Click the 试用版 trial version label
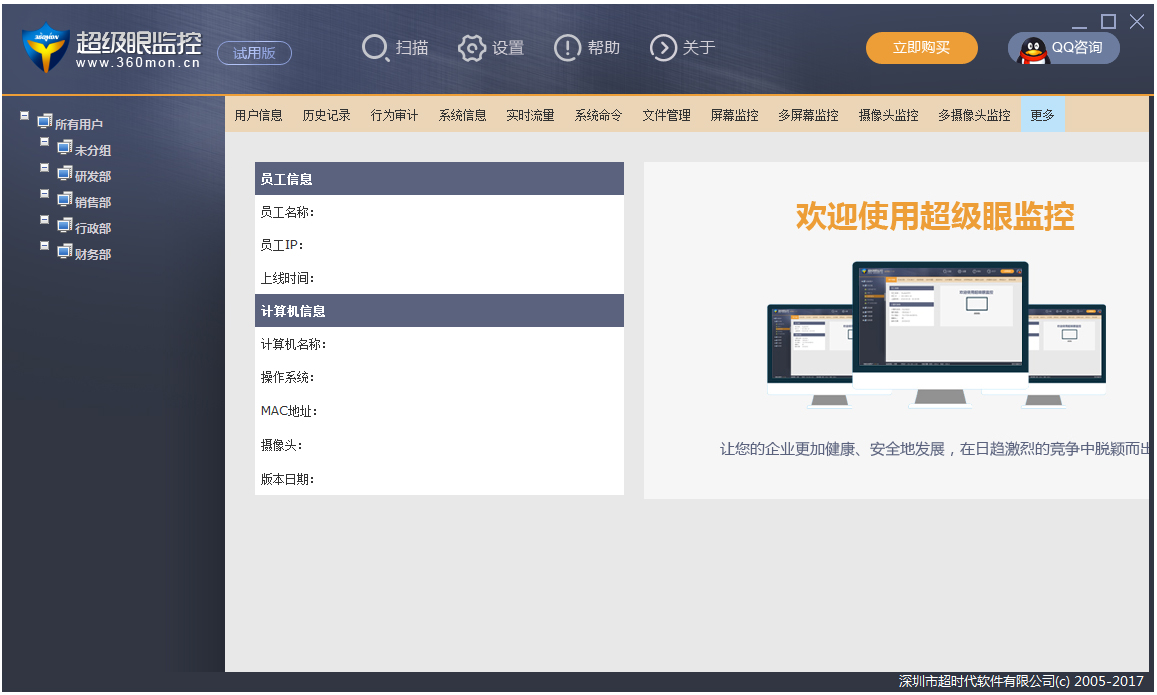Image resolution: width=1157 pixels, height=695 pixels. [254, 54]
